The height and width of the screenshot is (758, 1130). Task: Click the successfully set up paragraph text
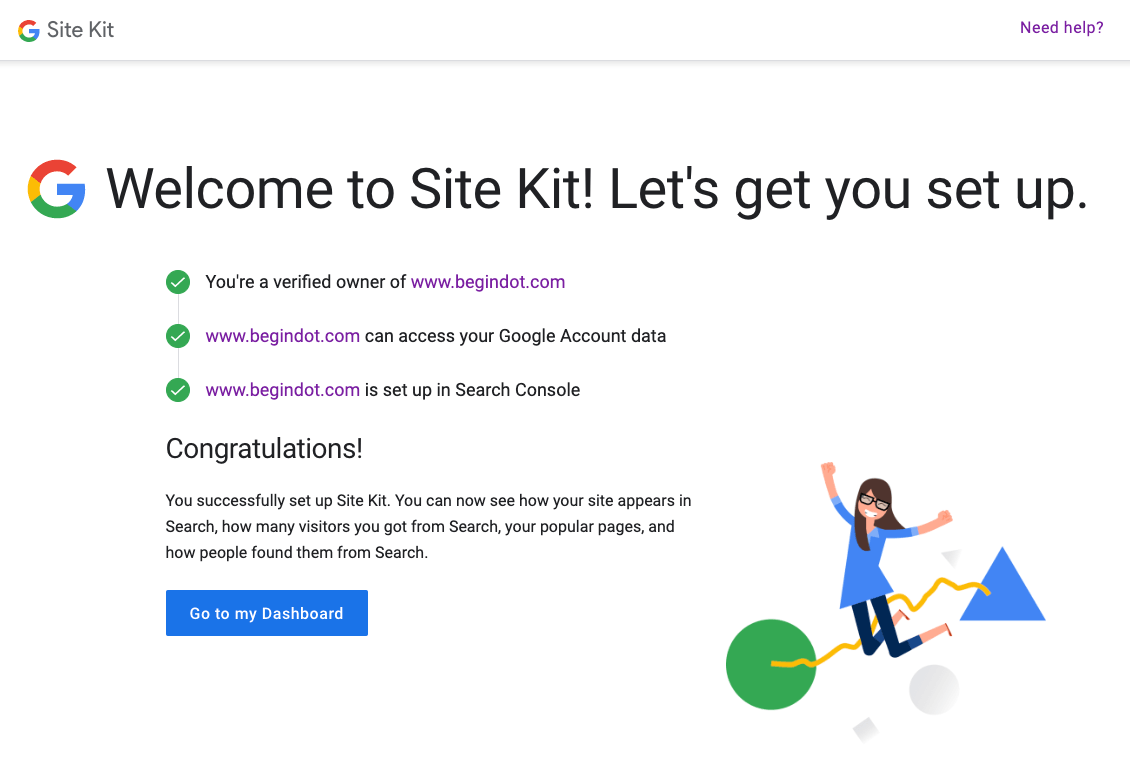[x=428, y=527]
